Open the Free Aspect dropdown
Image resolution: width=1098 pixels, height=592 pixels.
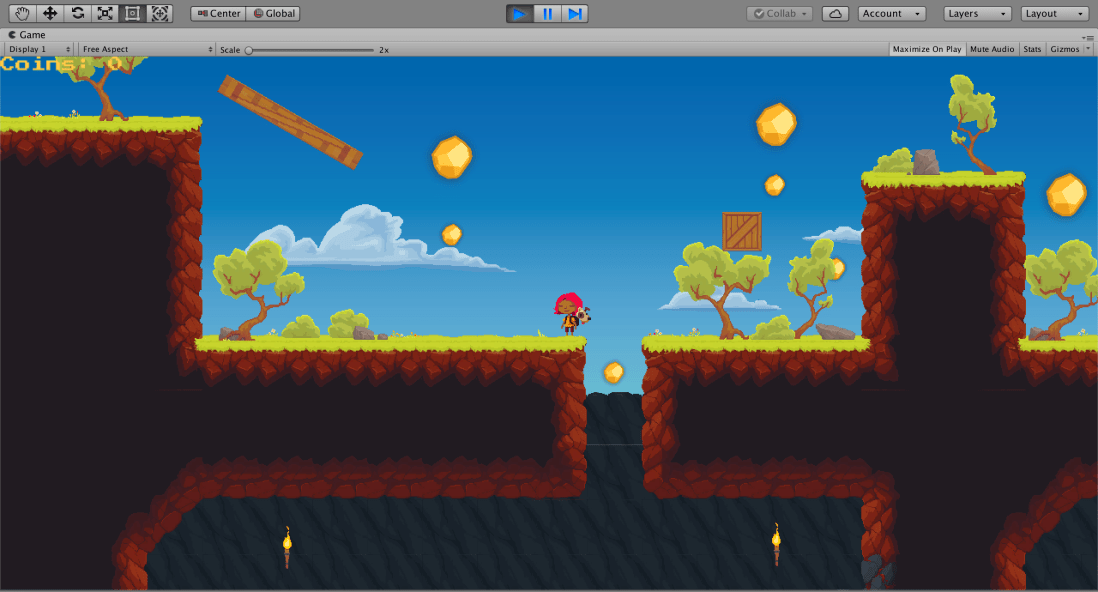147,49
